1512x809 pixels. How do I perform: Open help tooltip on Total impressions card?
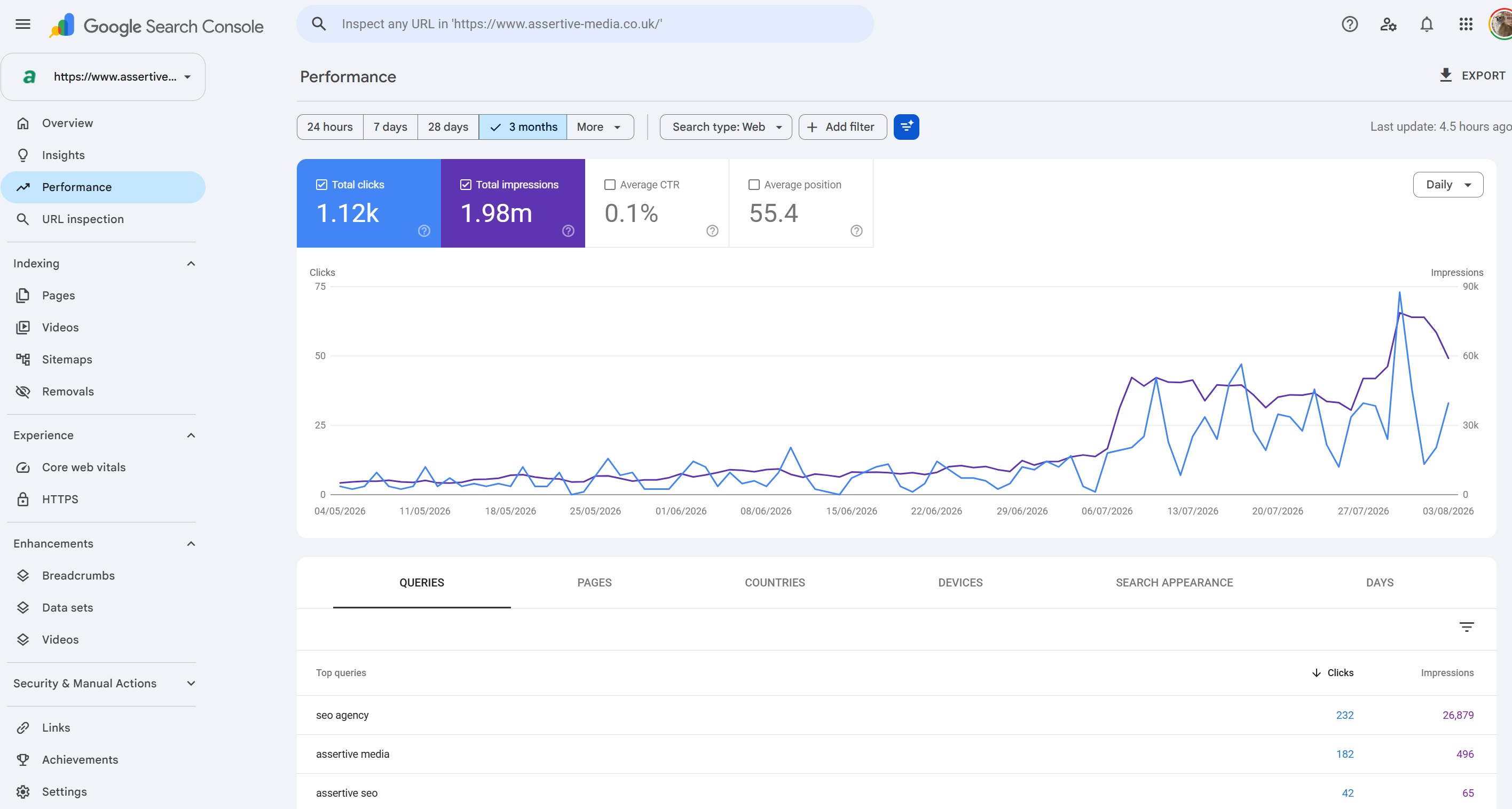pyautogui.click(x=568, y=231)
